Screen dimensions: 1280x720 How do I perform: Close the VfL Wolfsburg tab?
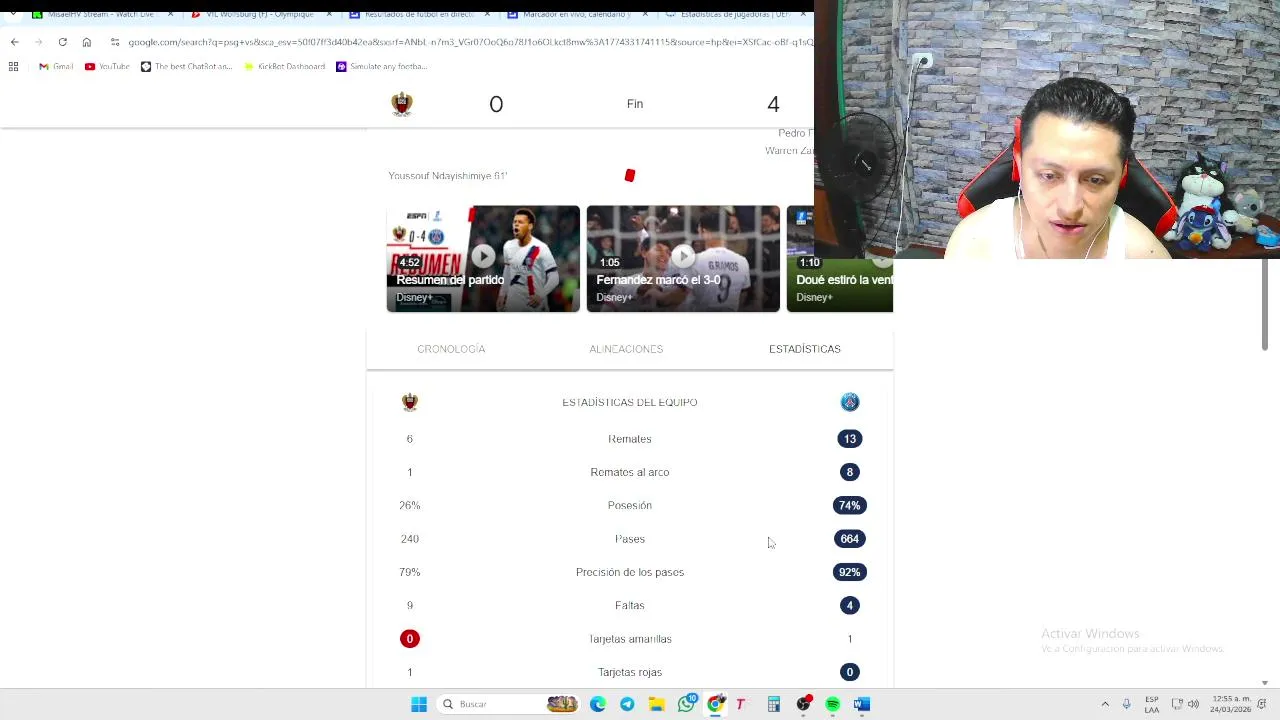[328, 14]
